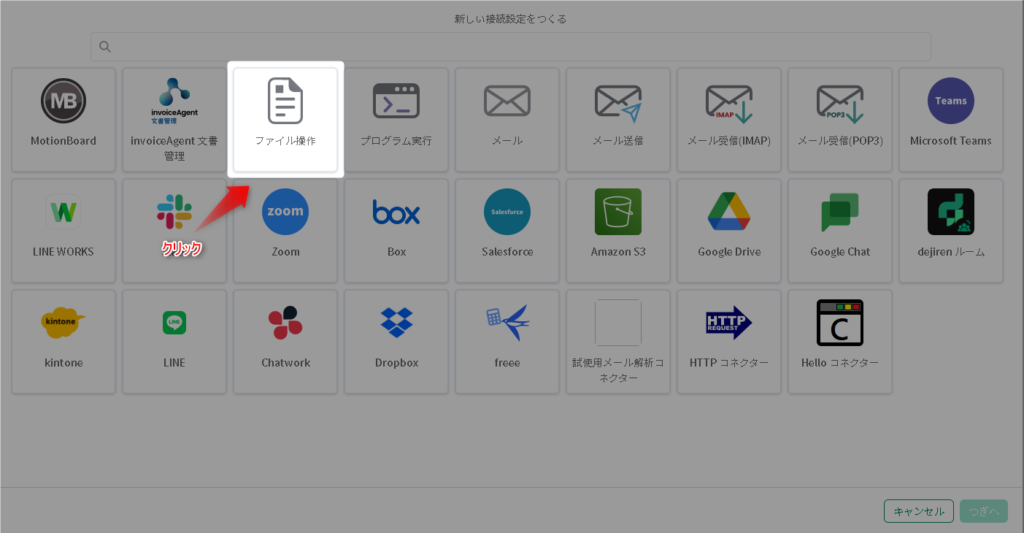This screenshot has width=1024, height=533.
Task: Select the メール受信(POP3) connector
Action: (840, 120)
